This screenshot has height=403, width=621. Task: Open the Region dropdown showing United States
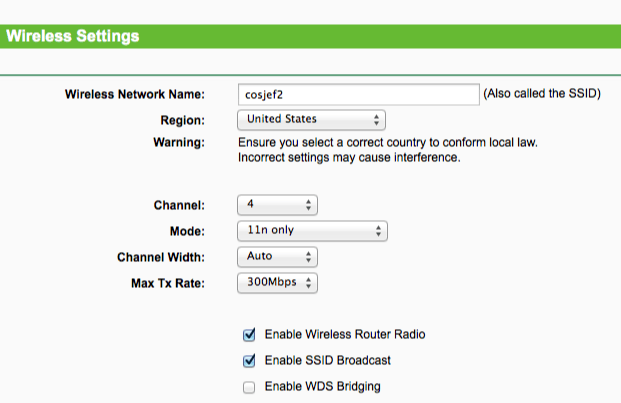click(x=311, y=120)
